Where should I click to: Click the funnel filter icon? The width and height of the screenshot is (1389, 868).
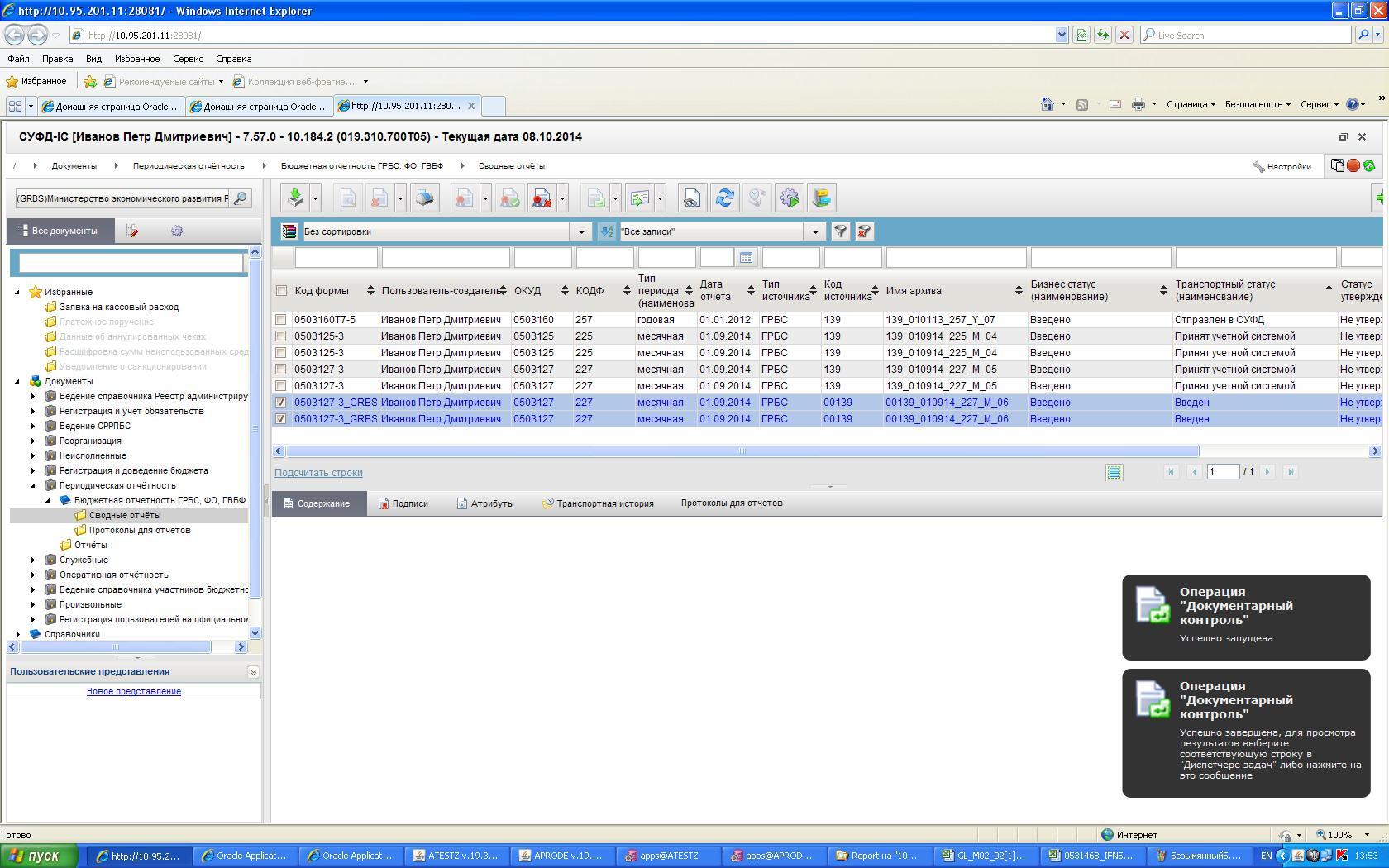coord(840,231)
